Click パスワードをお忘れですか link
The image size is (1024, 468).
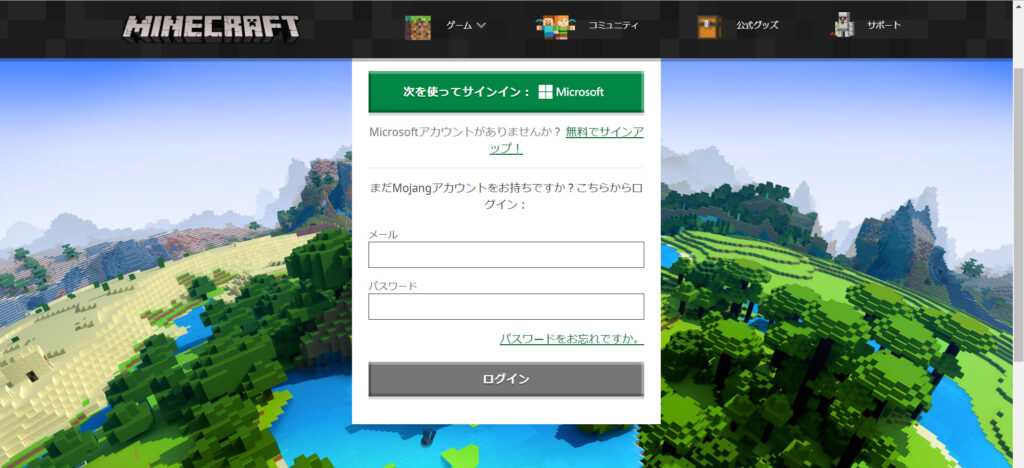[572, 339]
